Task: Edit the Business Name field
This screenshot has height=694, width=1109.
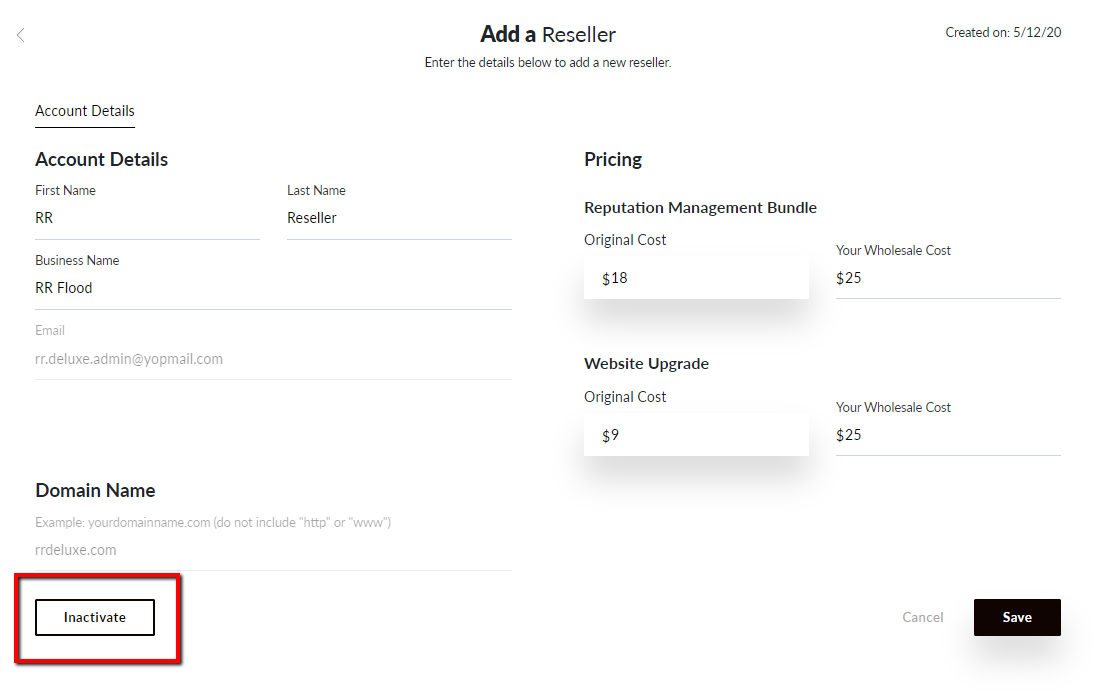Action: (x=273, y=288)
